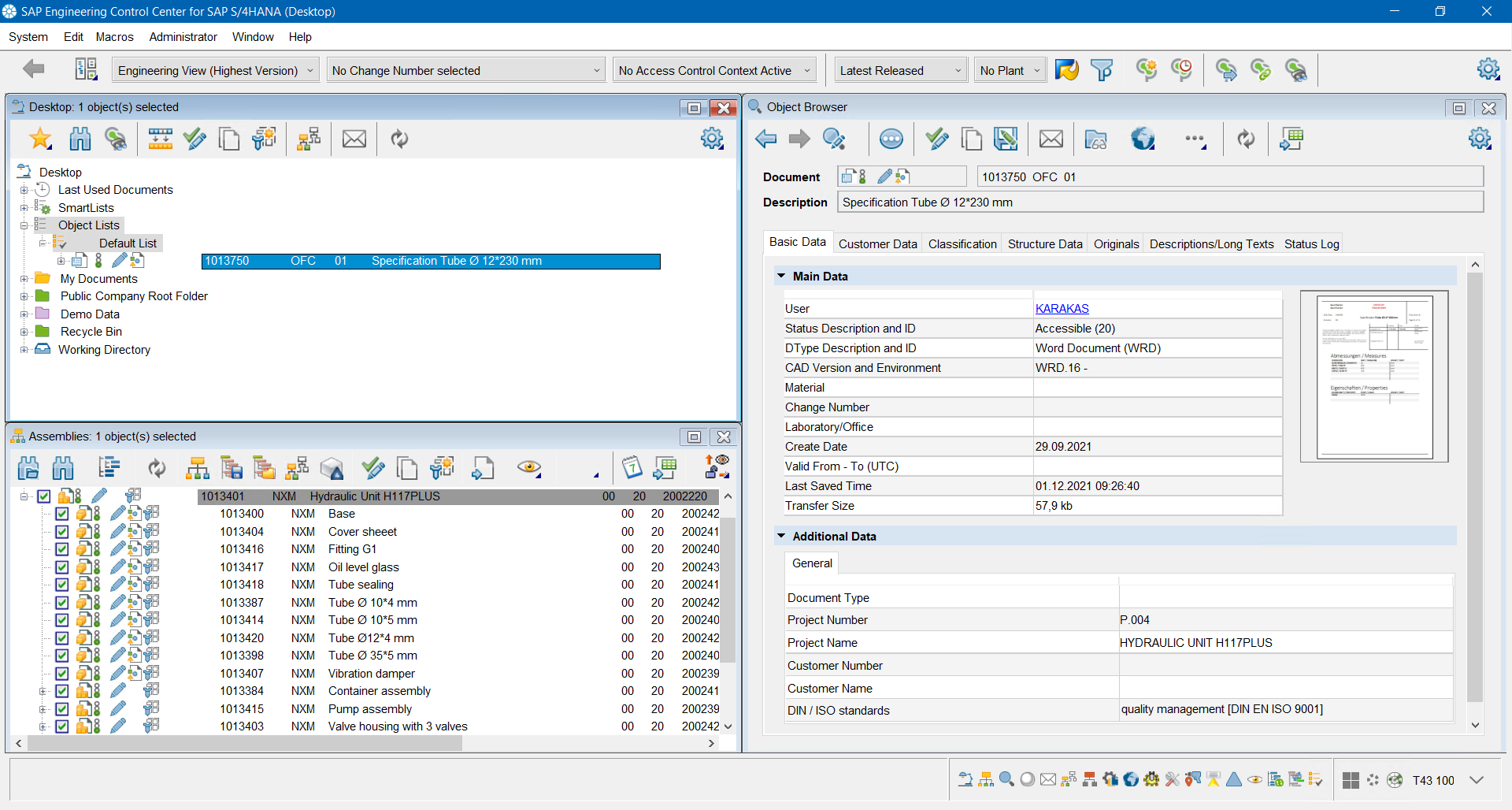Open Desktop panel settings gear
Screen dimensions: 1512x810
[712, 139]
